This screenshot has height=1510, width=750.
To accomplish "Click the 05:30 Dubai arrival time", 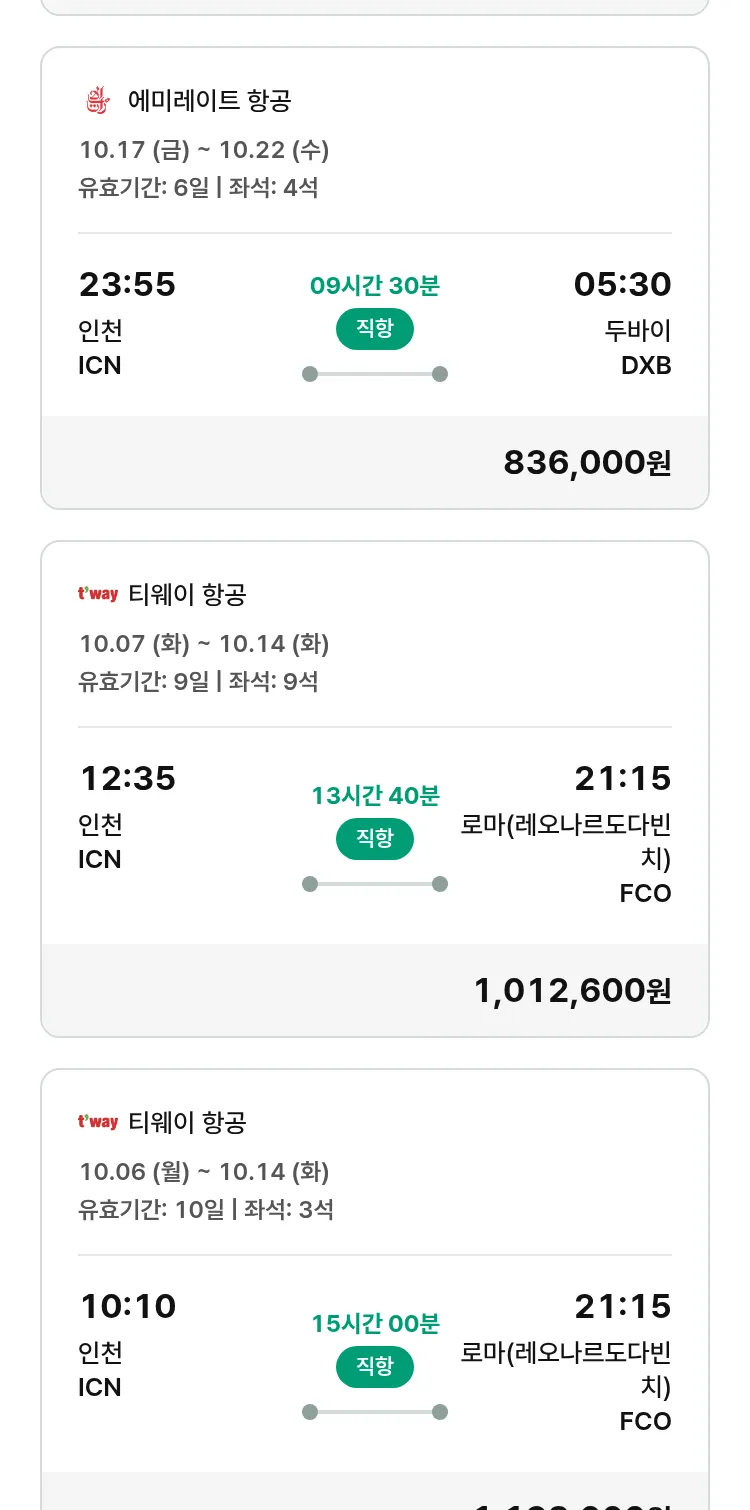I will (x=622, y=285).
